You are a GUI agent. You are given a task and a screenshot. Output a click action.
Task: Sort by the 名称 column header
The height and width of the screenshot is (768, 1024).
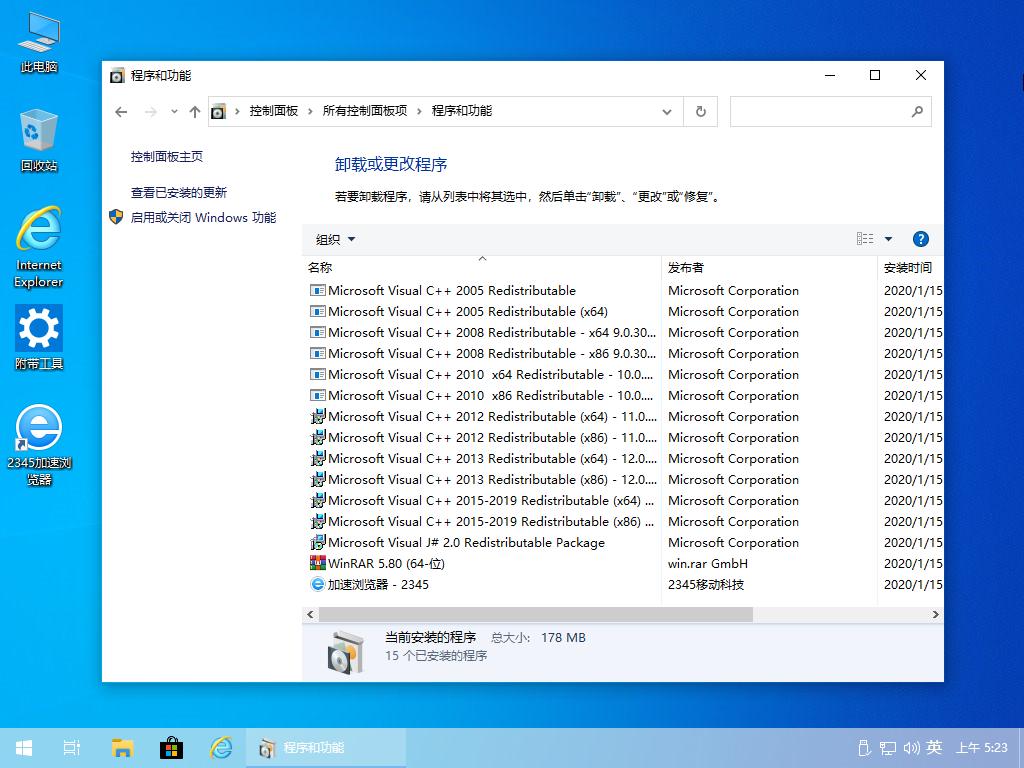tap(482, 267)
